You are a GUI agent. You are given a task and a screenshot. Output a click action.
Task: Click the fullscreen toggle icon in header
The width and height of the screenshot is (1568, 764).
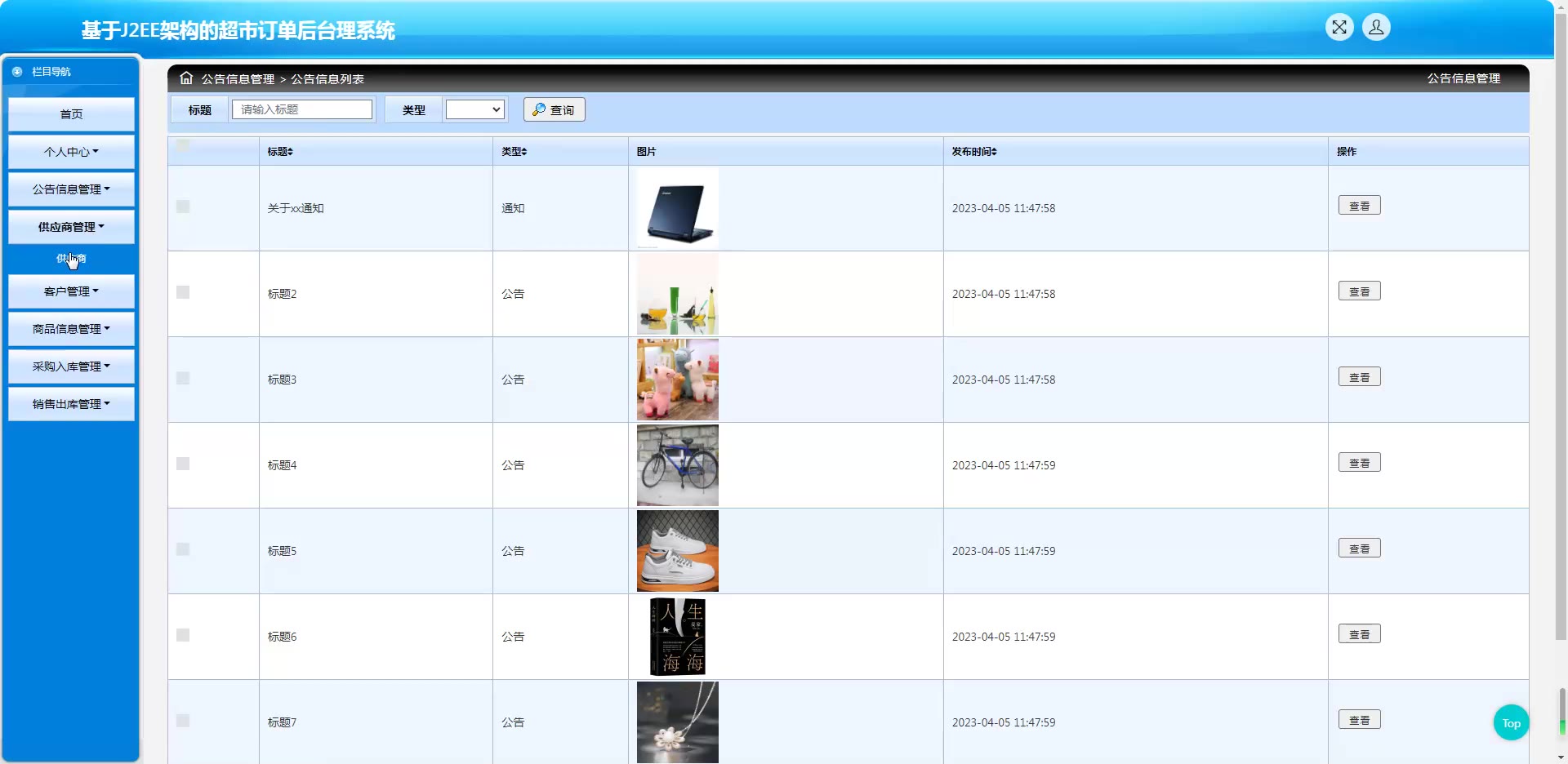coord(1339,27)
